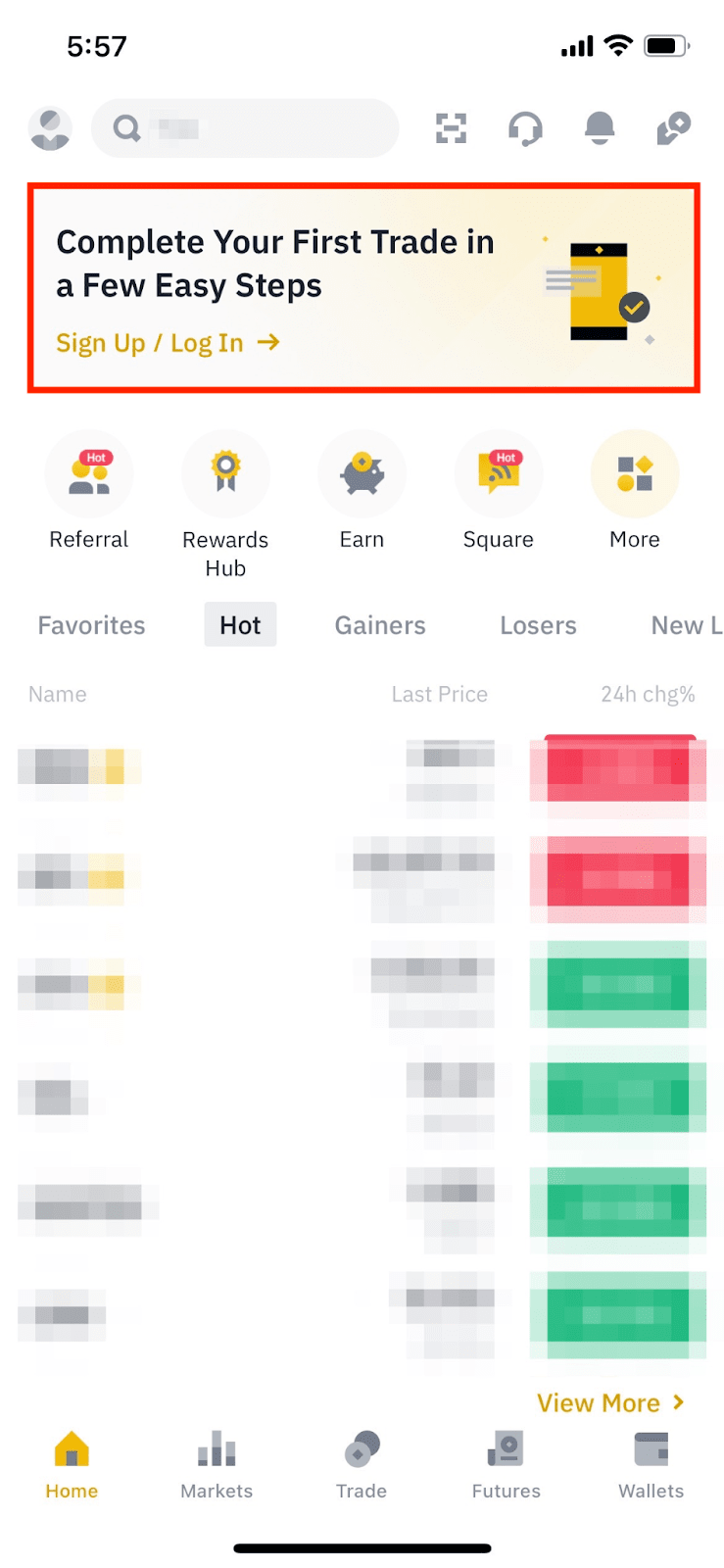Open the QR code scanner icon
724x1568 pixels.
pyautogui.click(x=451, y=128)
